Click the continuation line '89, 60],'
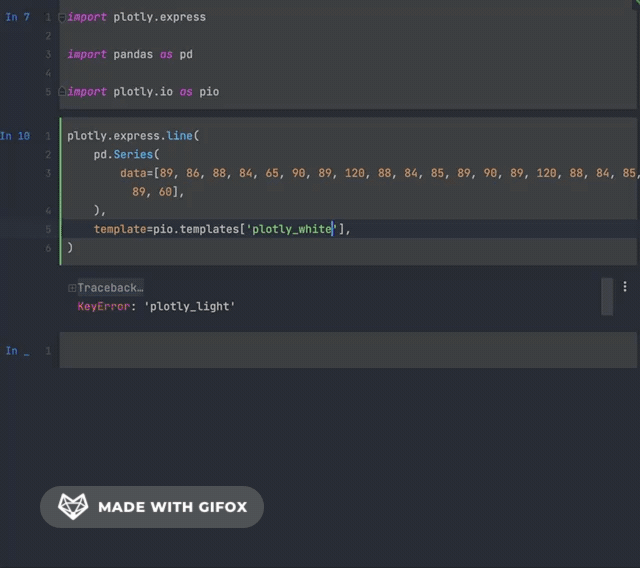Screen dimensions: 640x568 point(158,191)
